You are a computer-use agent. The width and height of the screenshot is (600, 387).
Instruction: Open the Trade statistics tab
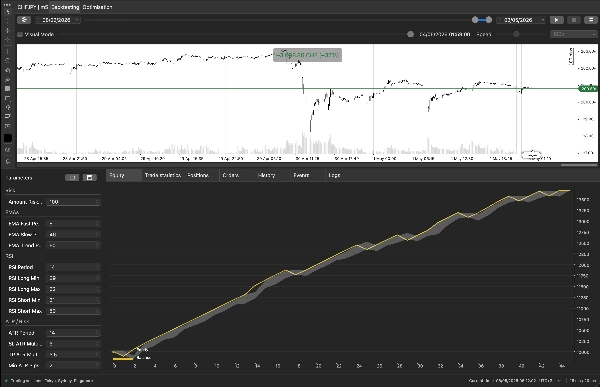162,175
